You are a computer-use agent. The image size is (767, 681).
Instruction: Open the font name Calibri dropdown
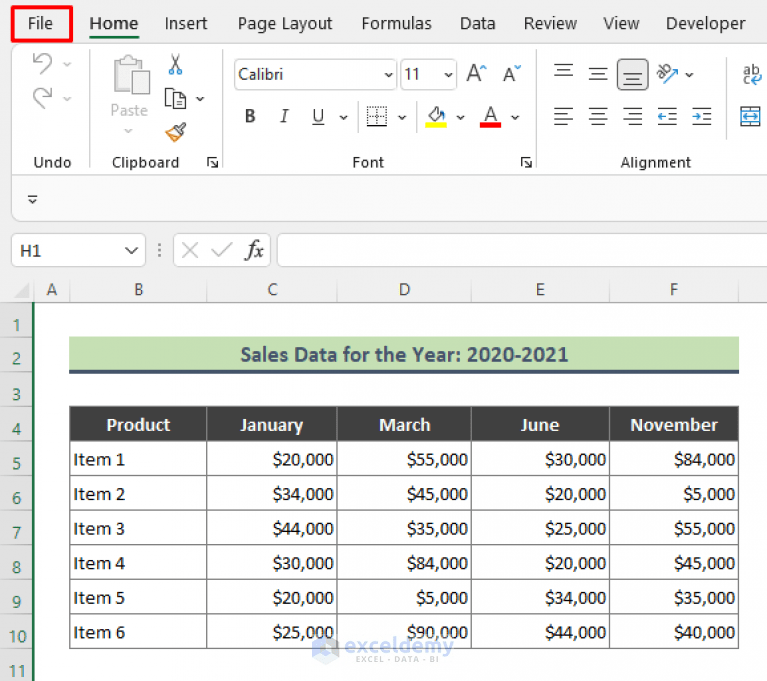pos(388,75)
